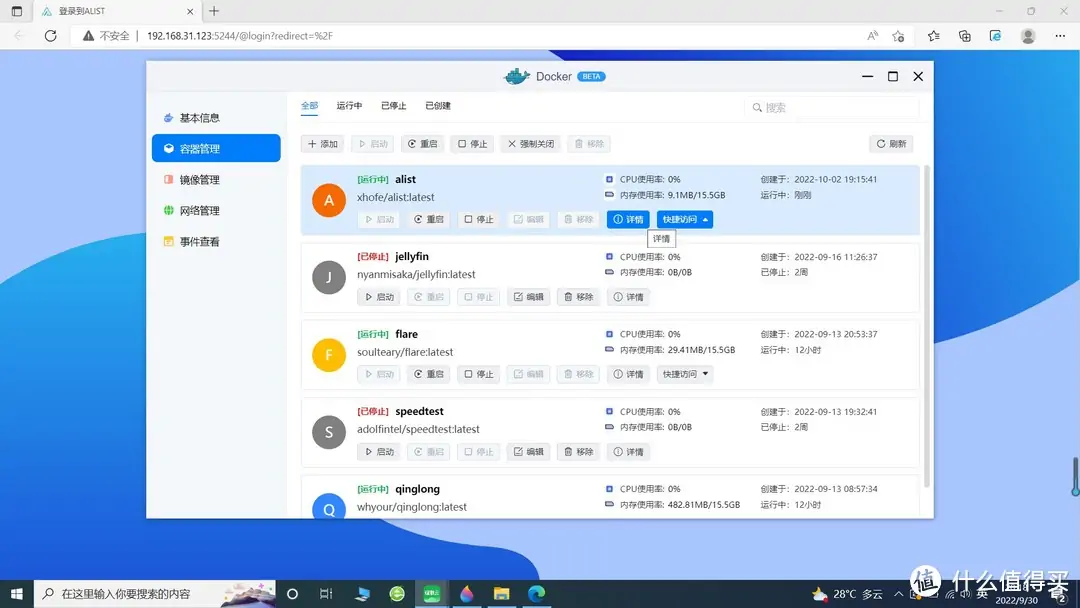Viewport: 1080px width, 608px height.
Task: Click the Docker whale logo in the title bar
Action: click(x=517, y=76)
